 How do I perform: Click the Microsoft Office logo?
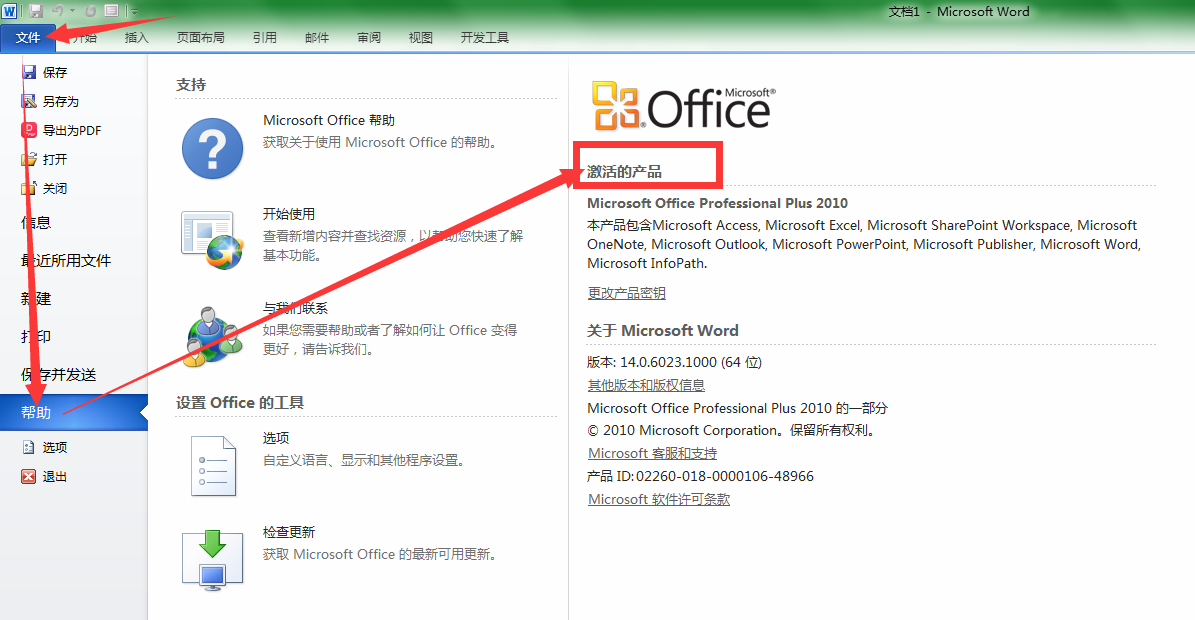684,105
